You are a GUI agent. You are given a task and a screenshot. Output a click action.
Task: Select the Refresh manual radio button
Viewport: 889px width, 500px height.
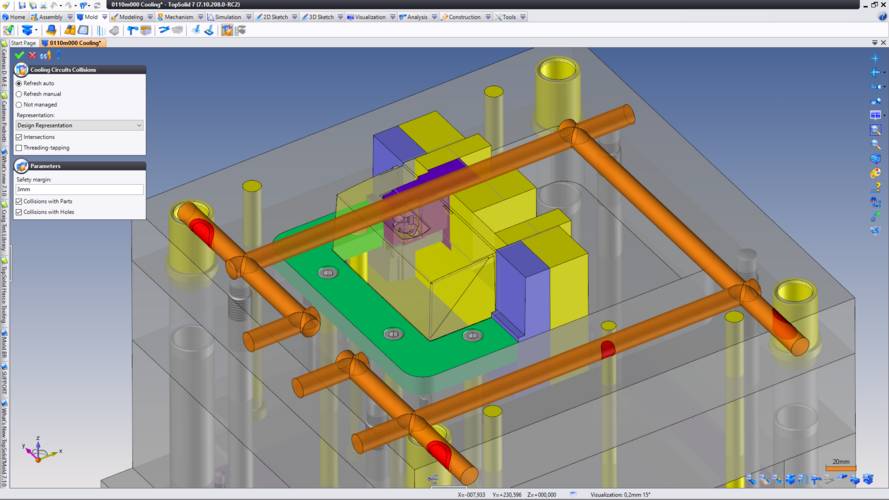pyautogui.click(x=19, y=94)
